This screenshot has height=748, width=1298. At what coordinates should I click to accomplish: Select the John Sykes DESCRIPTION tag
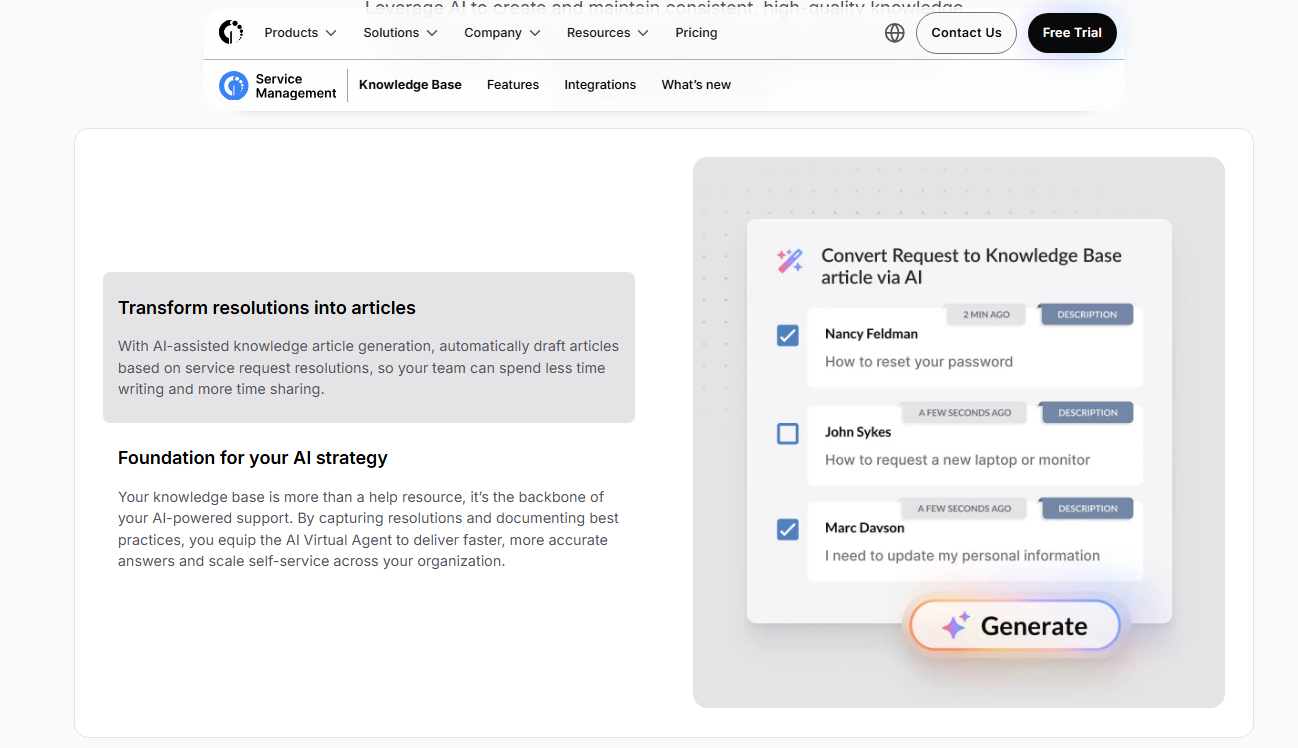(1087, 413)
